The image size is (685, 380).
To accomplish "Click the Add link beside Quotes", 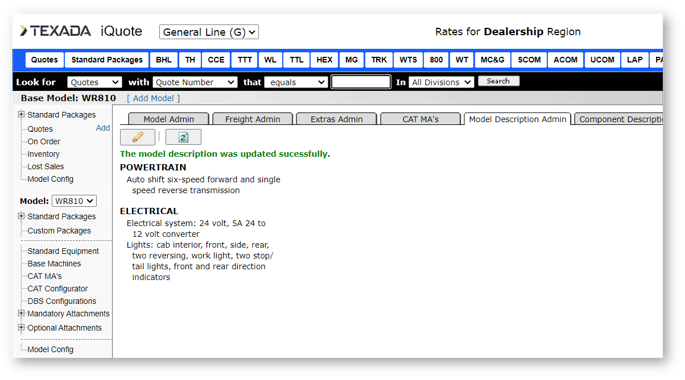I will click(103, 128).
